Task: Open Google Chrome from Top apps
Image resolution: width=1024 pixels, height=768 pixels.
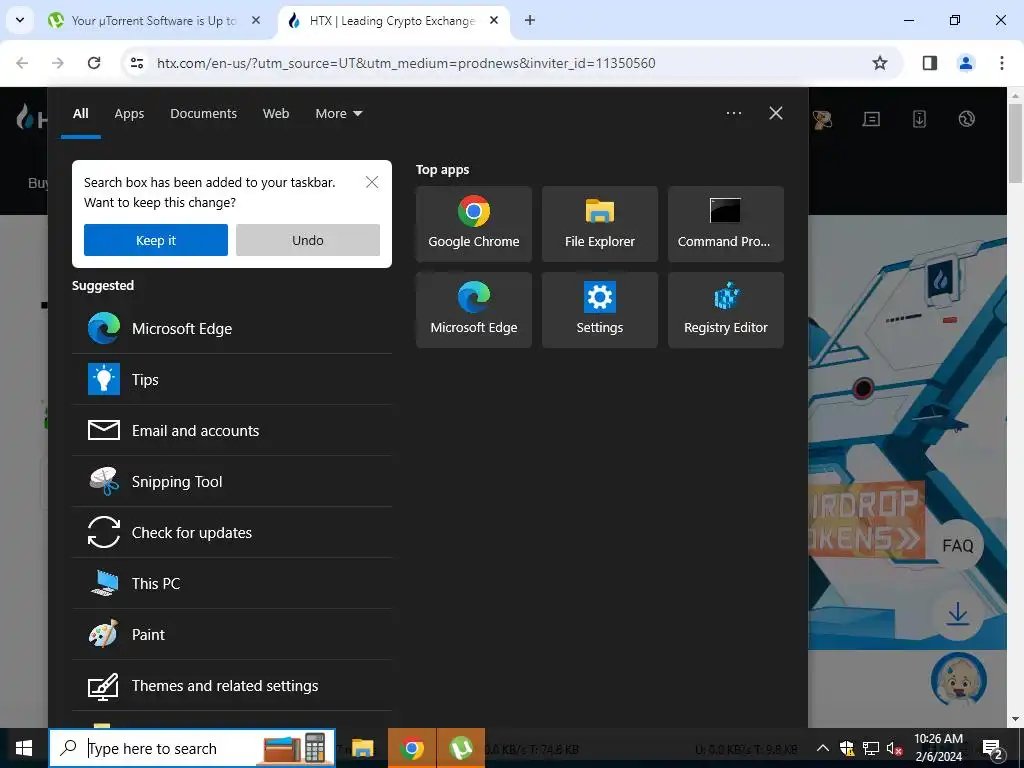Action: click(473, 224)
